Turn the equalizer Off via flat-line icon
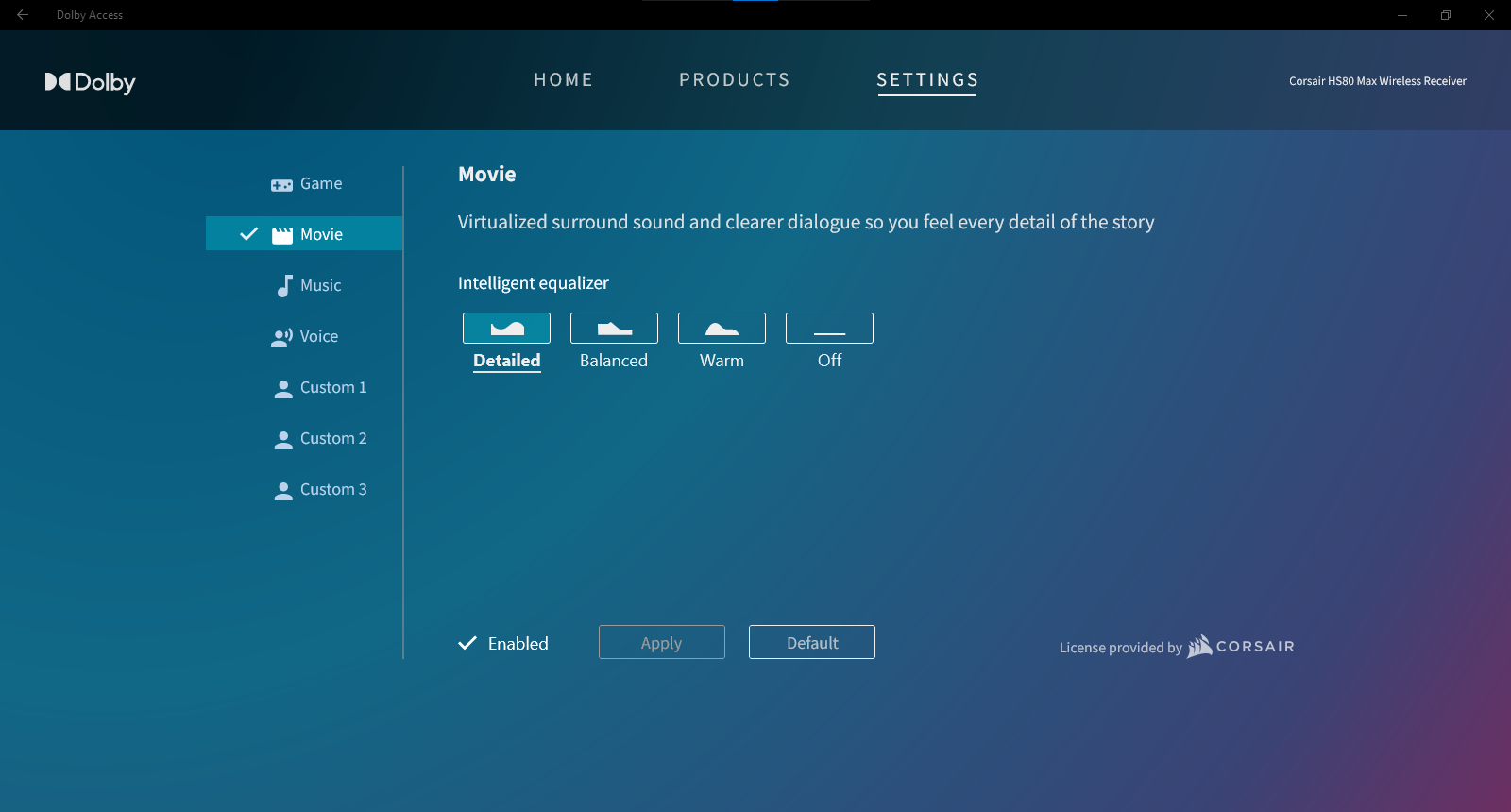1511x812 pixels. [x=829, y=328]
